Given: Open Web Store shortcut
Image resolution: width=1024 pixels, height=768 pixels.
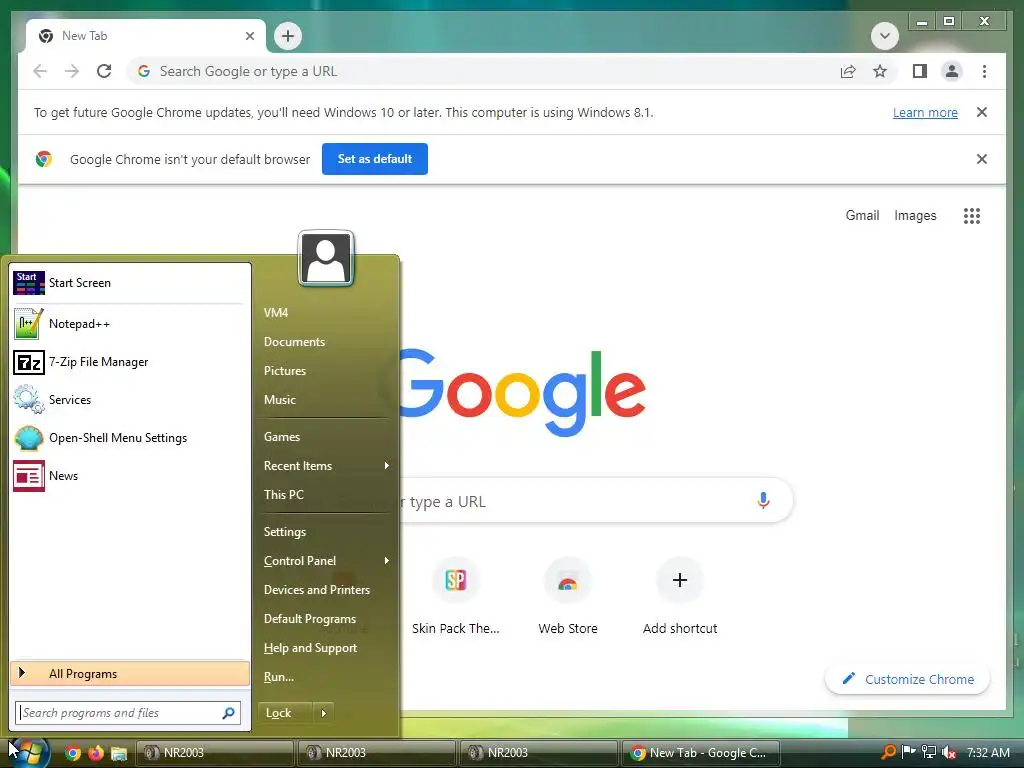Looking at the screenshot, I should pos(568,596).
